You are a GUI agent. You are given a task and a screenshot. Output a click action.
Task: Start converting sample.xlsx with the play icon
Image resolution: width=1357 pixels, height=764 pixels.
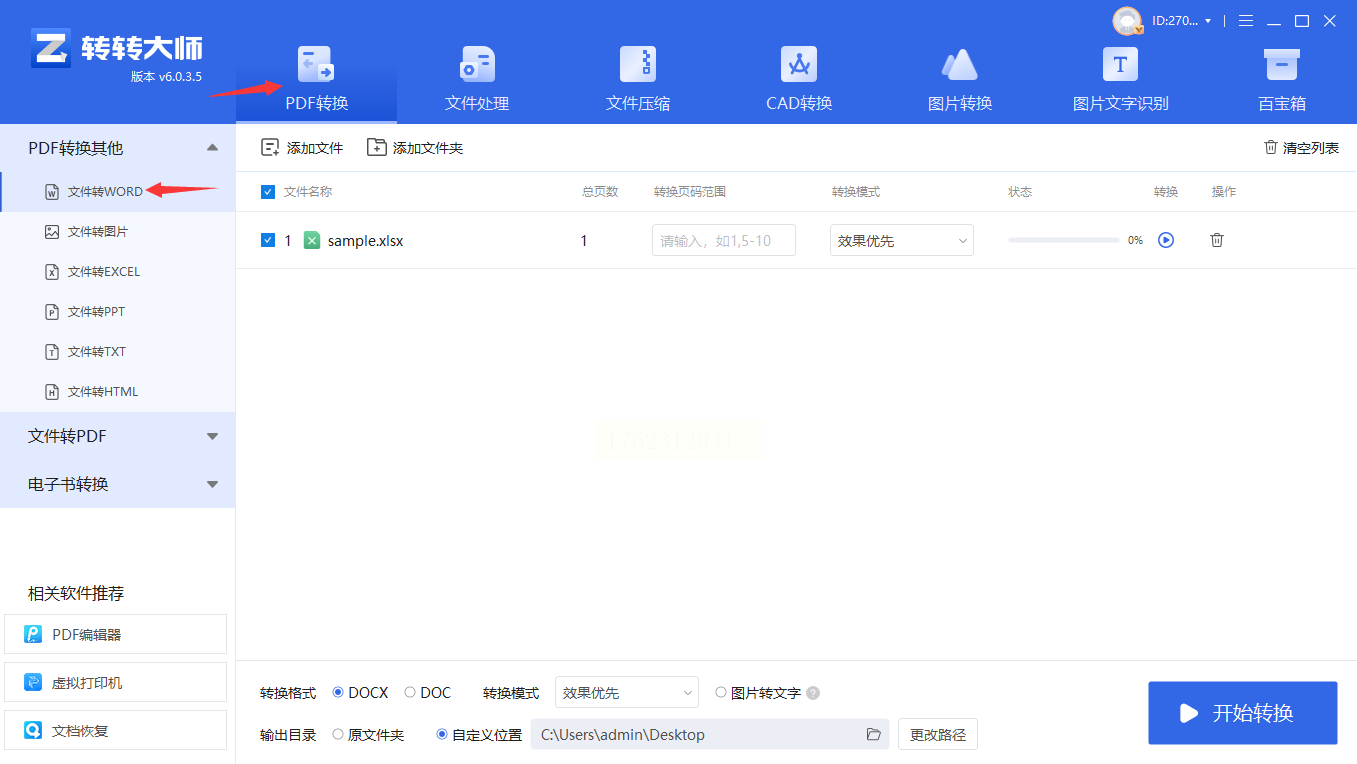pyautogui.click(x=1165, y=240)
